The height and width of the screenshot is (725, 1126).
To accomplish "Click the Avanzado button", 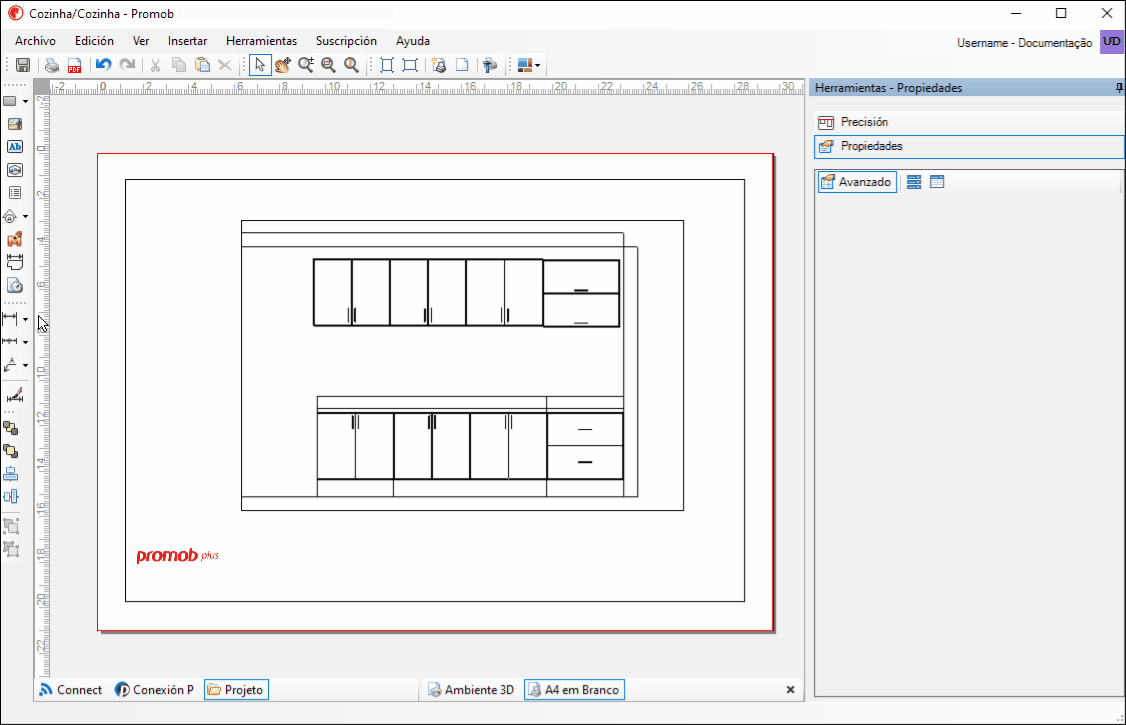I will pos(857,182).
